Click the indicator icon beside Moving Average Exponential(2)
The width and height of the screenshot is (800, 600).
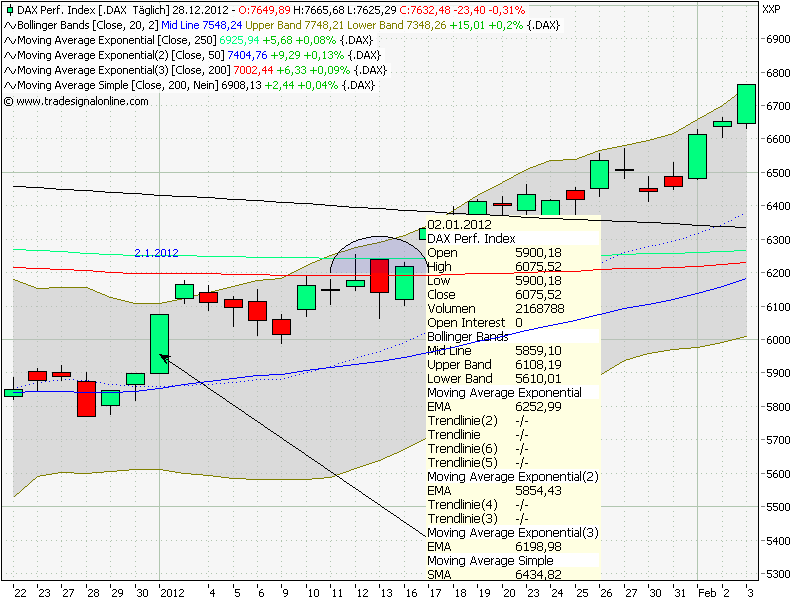point(10,56)
